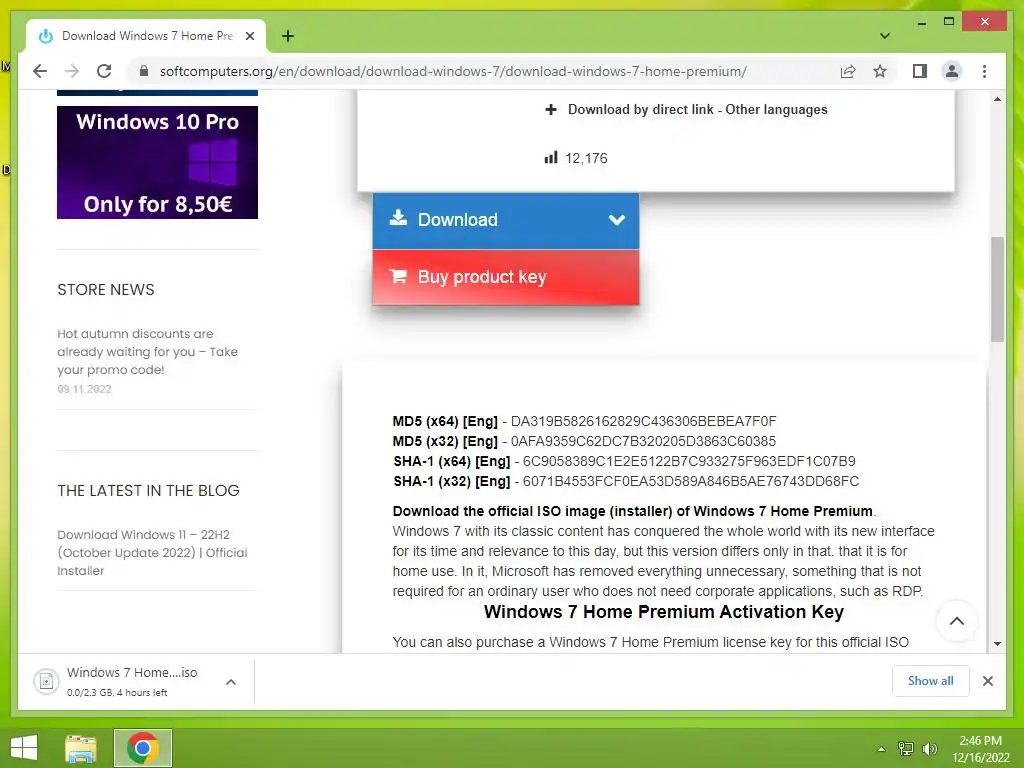Image resolution: width=1024 pixels, height=768 pixels.
Task: Click the SHA-1 (x32) hash value text
Action: pyautogui.click(x=691, y=481)
